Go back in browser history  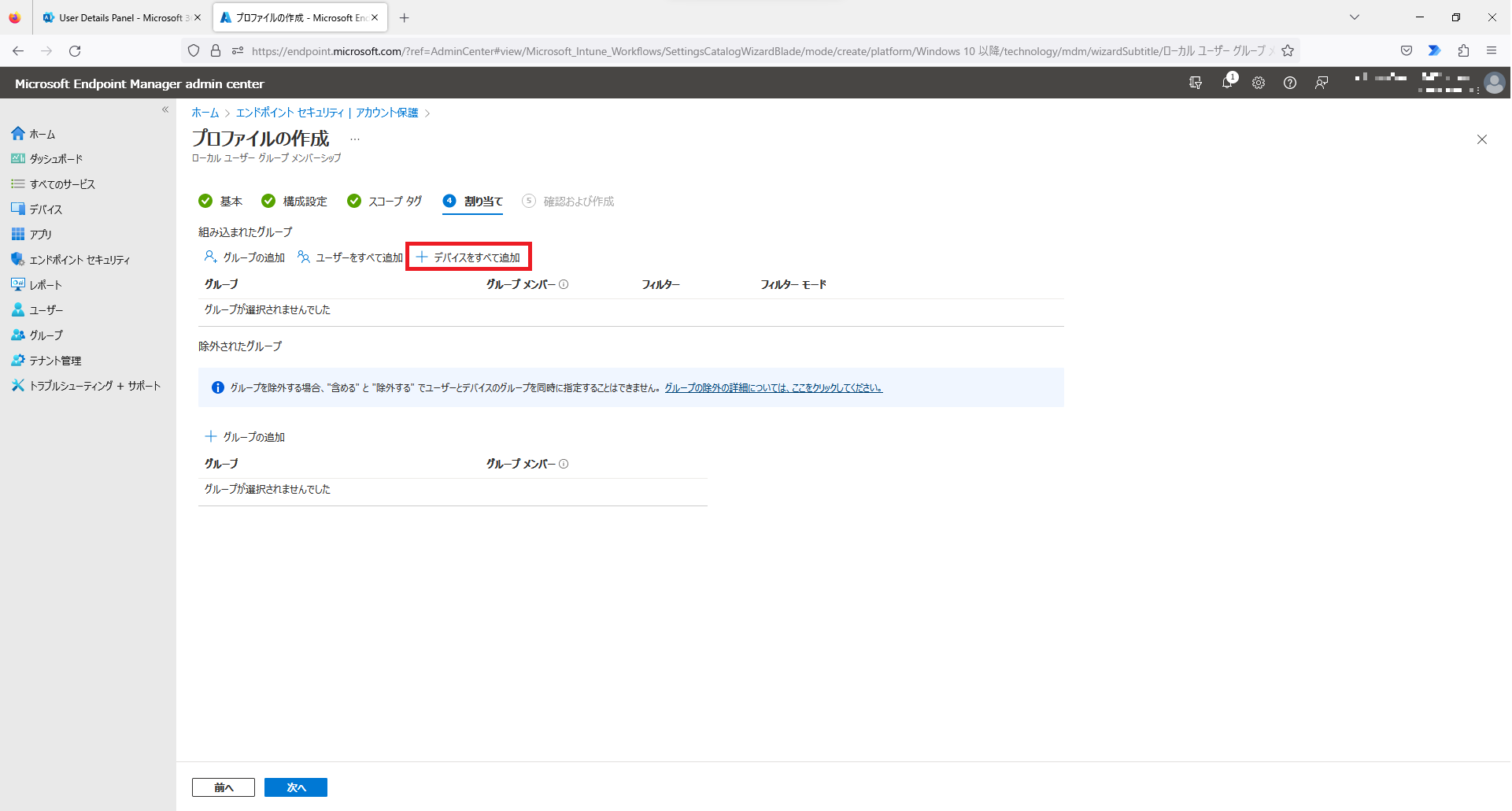coord(18,51)
